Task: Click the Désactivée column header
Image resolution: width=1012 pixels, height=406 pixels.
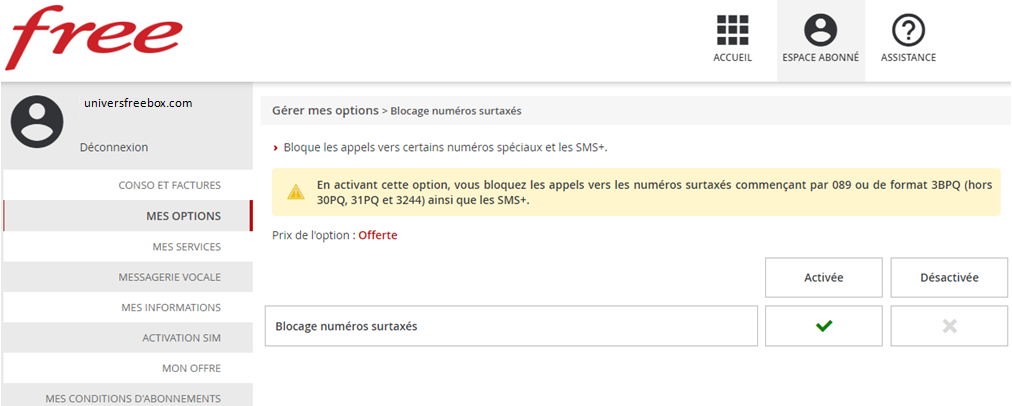Action: (x=949, y=277)
